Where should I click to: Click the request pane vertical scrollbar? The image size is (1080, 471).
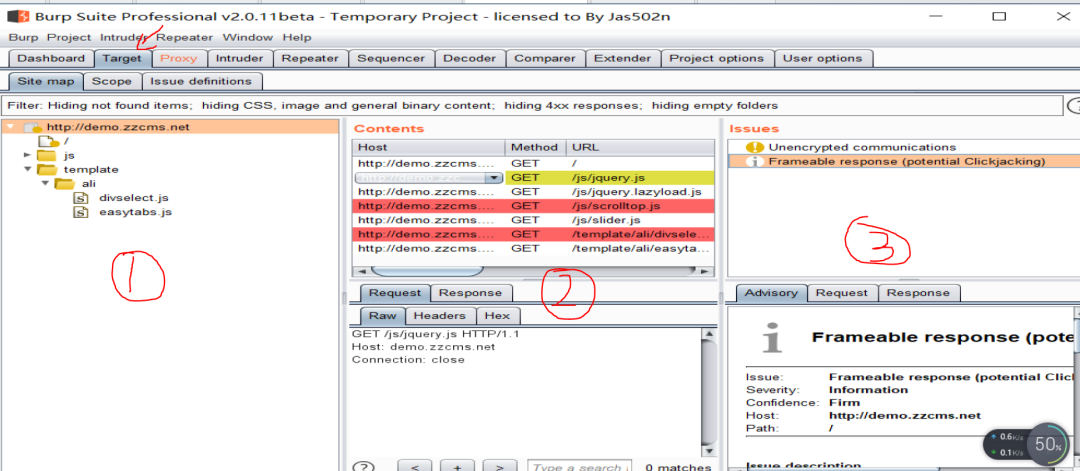[x=708, y=391]
